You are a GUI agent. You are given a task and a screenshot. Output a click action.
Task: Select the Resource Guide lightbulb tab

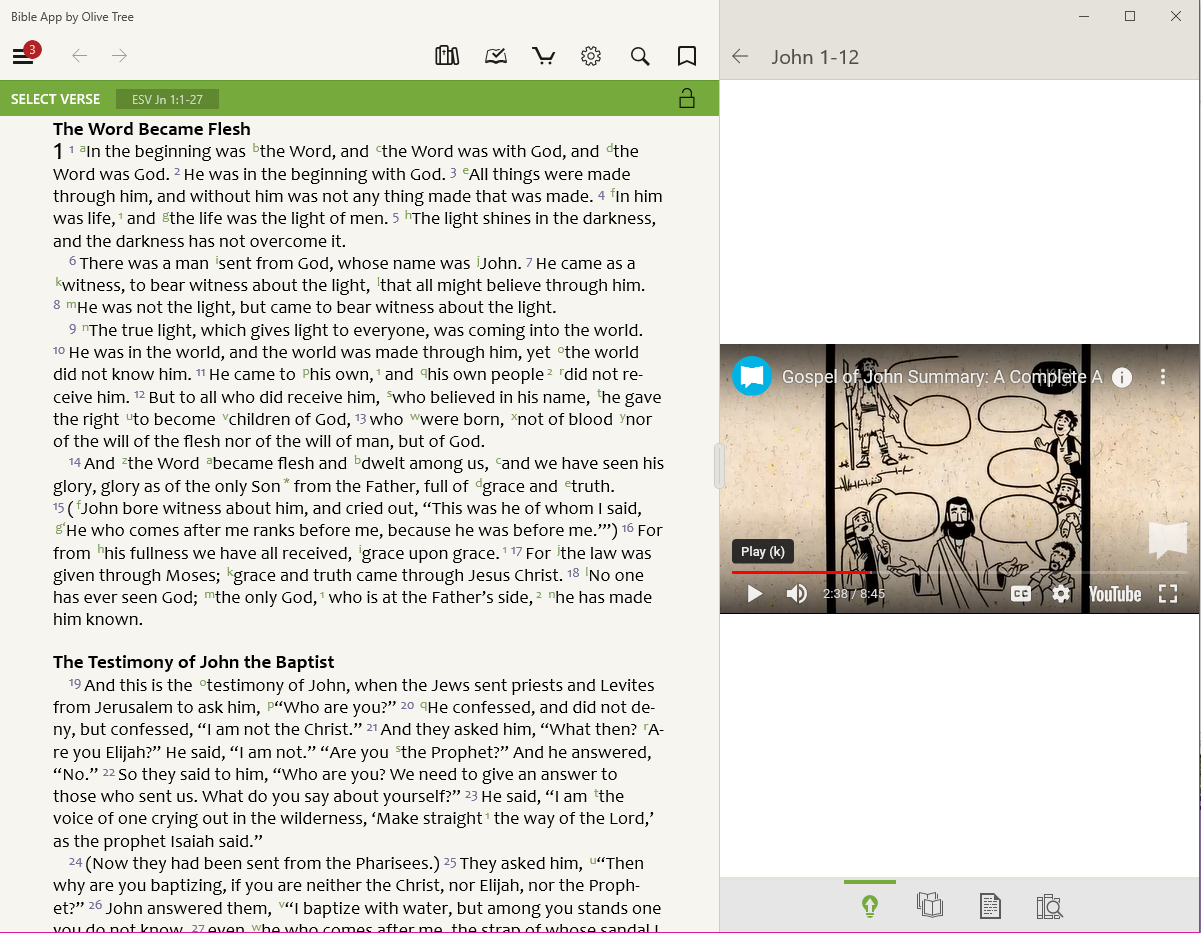(870, 906)
